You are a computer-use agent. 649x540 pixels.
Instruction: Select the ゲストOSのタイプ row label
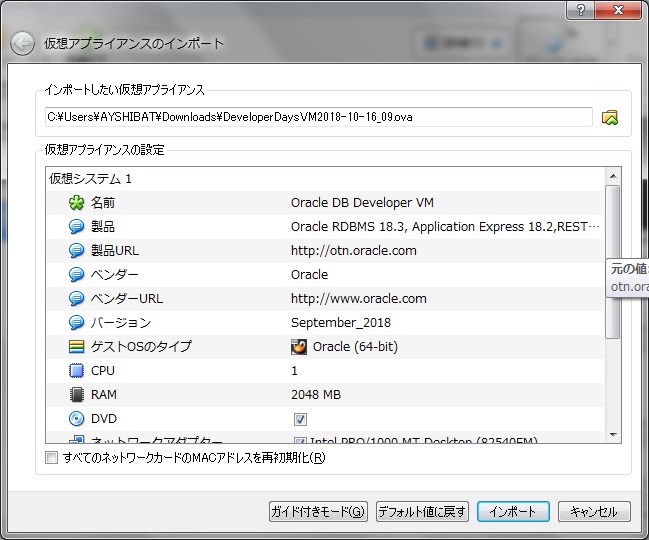141,347
